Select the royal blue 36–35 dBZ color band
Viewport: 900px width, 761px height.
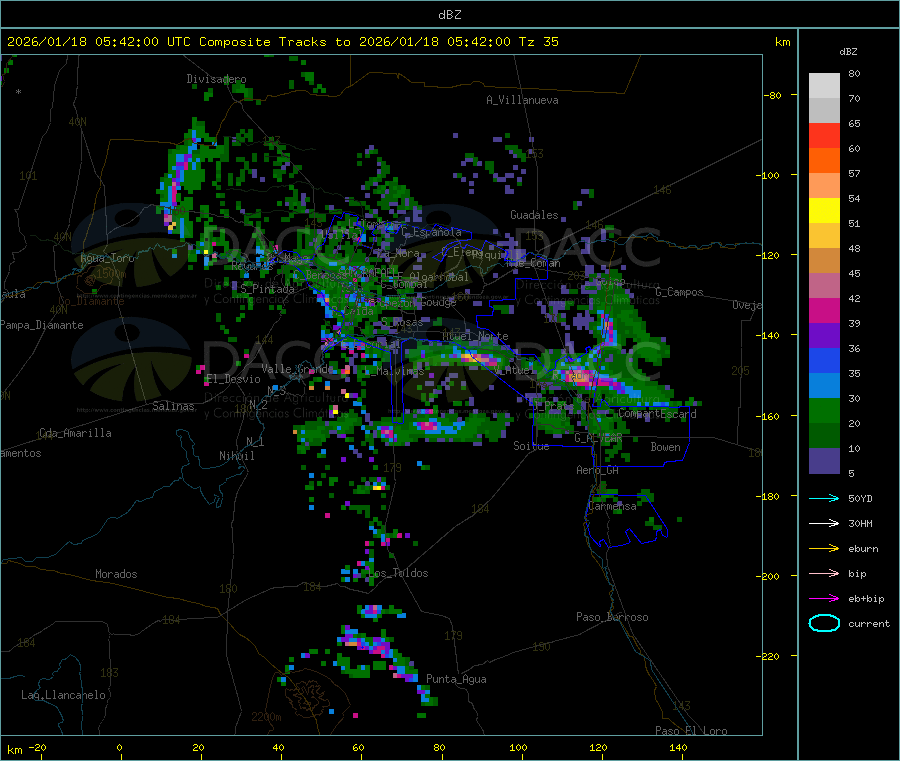pos(824,360)
